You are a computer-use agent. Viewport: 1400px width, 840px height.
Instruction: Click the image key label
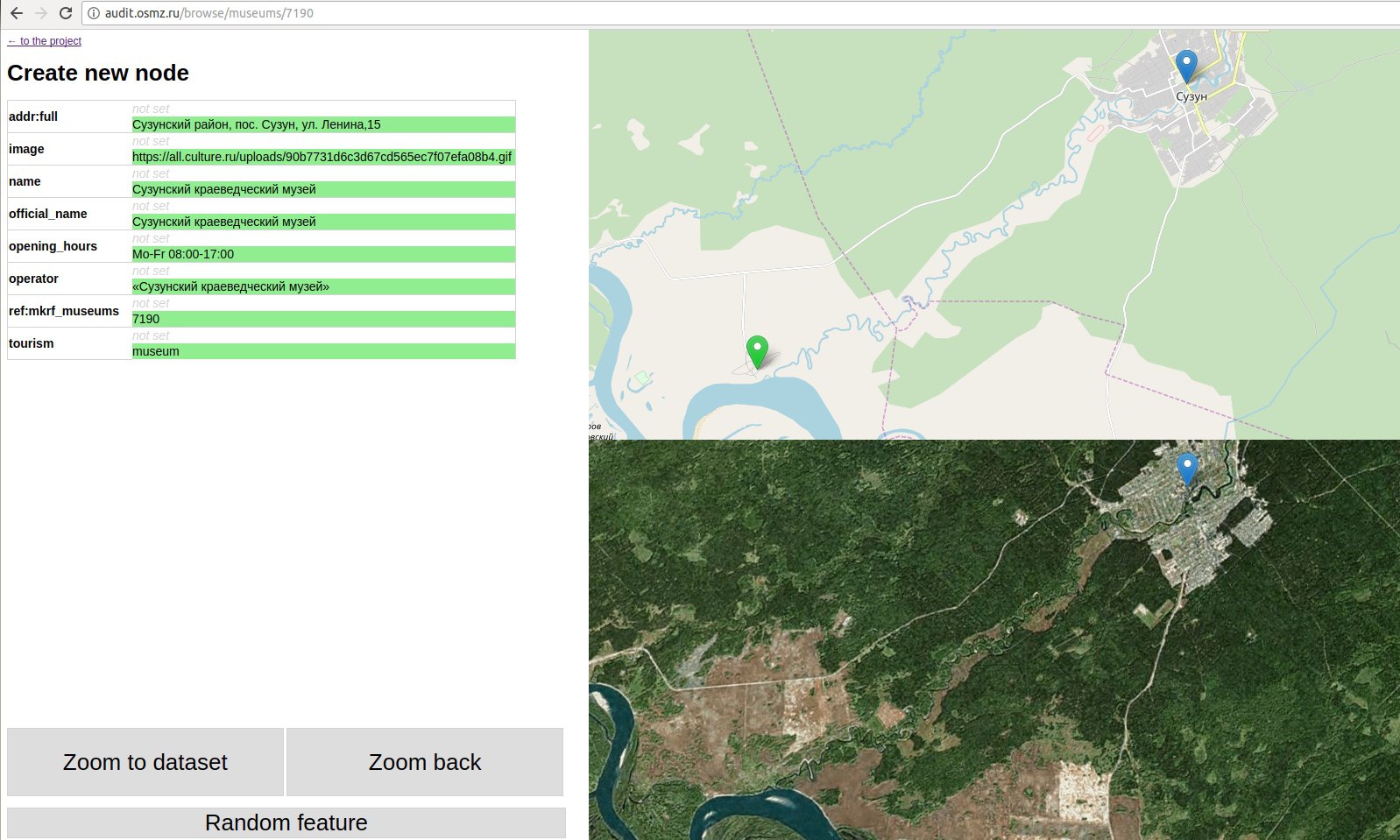coord(26,149)
